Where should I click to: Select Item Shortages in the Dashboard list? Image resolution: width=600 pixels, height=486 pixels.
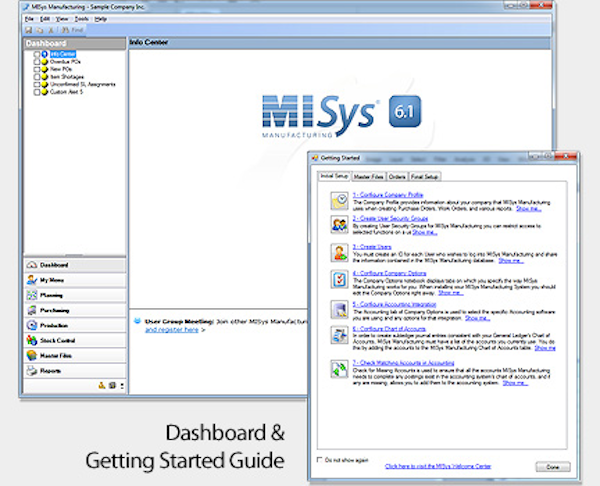[x=67, y=77]
